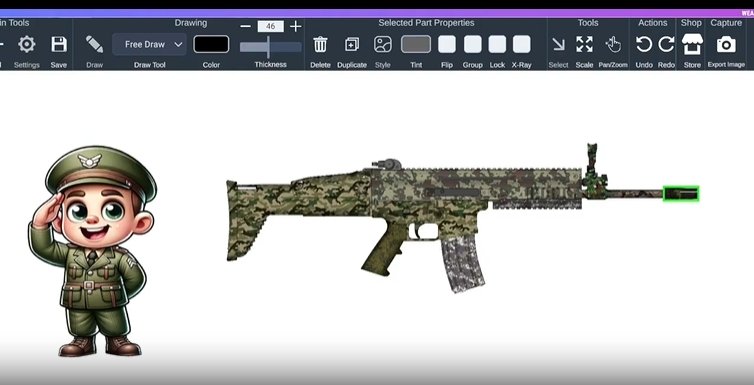Click the Delete trash can icon
754x385 pixels.
pyautogui.click(x=320, y=45)
